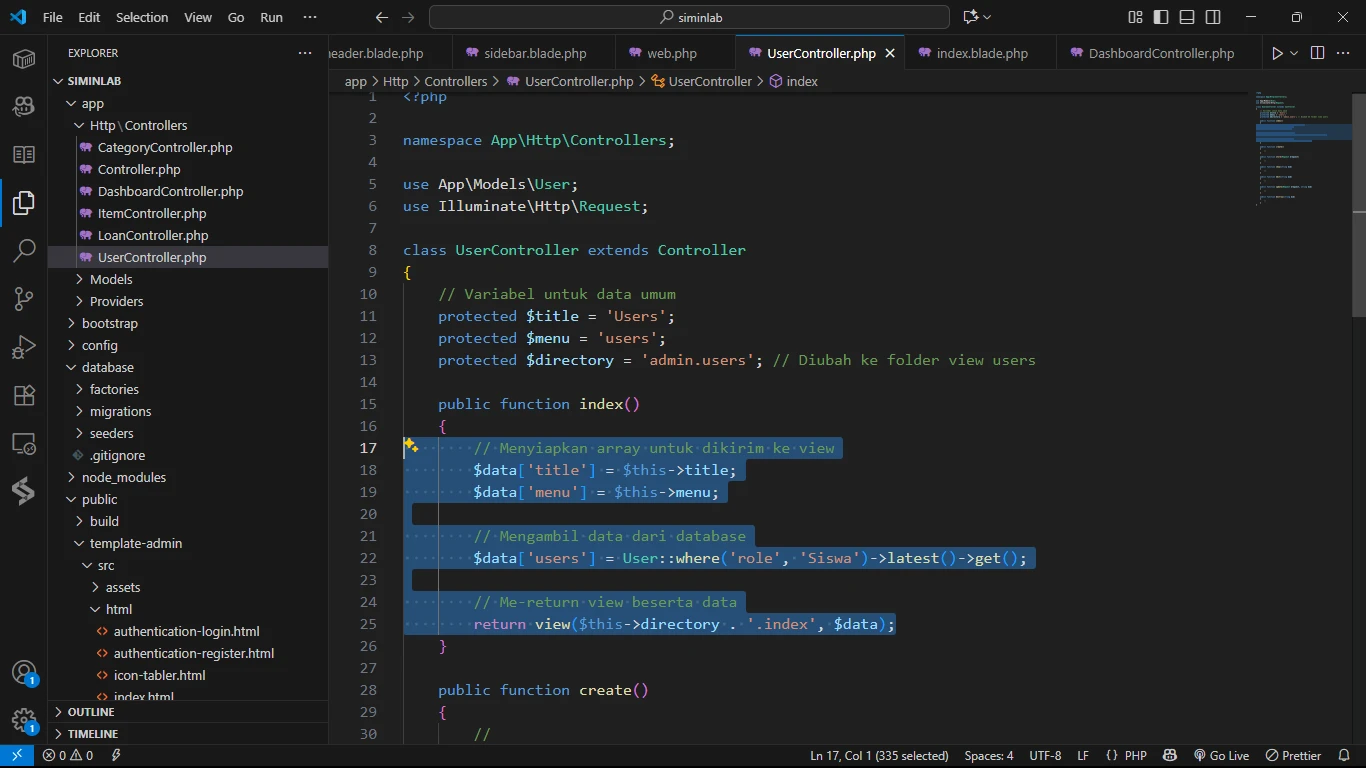The height and width of the screenshot is (768, 1366).
Task: Toggle the secondary side bar visibility
Action: [x=1213, y=17]
